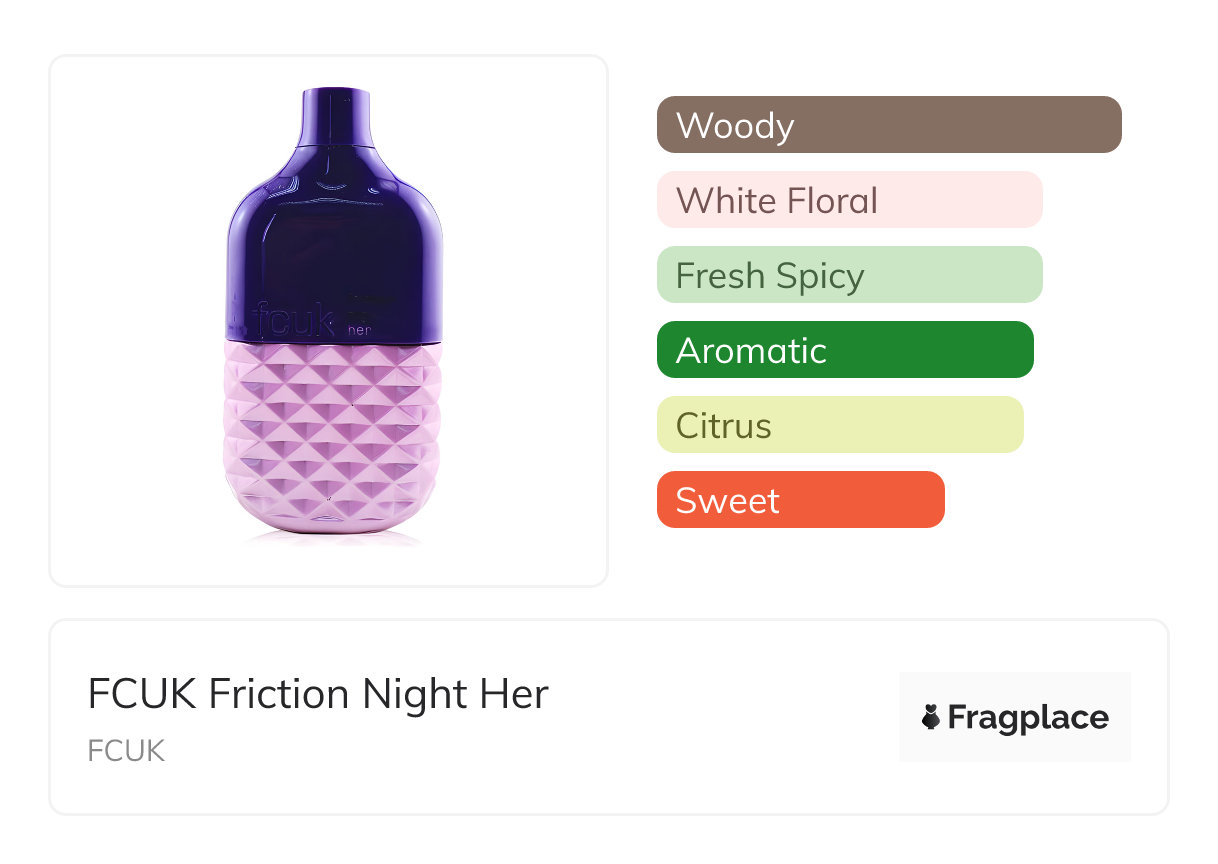Screen dimensions: 1218x864
Task: Select the White Floral accord bar
Action: coord(849,200)
